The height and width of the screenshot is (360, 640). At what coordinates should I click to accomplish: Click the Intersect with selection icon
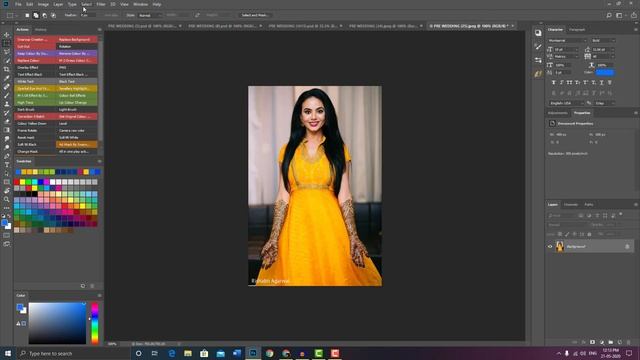pyautogui.click(x=53, y=15)
